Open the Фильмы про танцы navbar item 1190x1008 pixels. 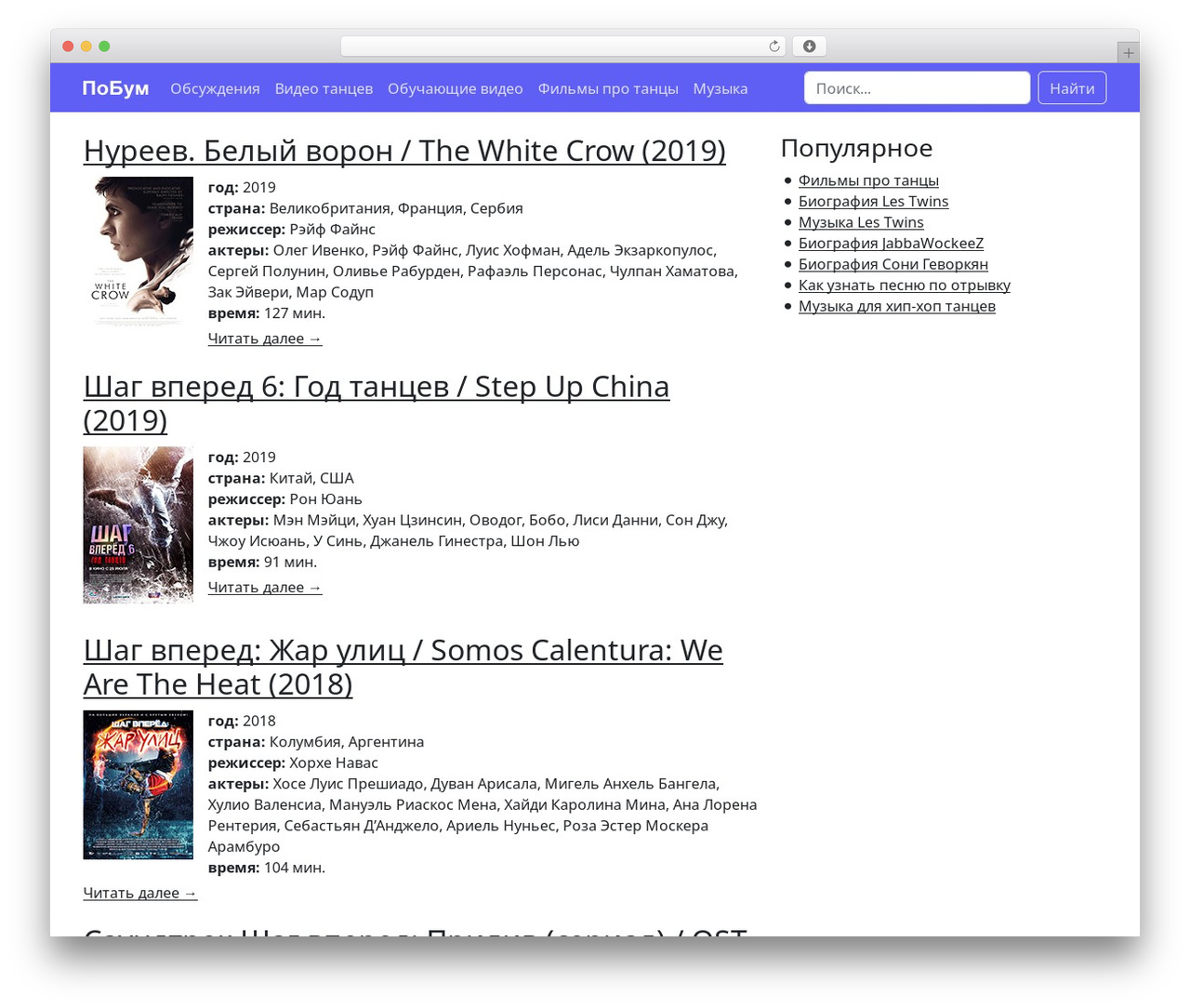click(x=608, y=88)
